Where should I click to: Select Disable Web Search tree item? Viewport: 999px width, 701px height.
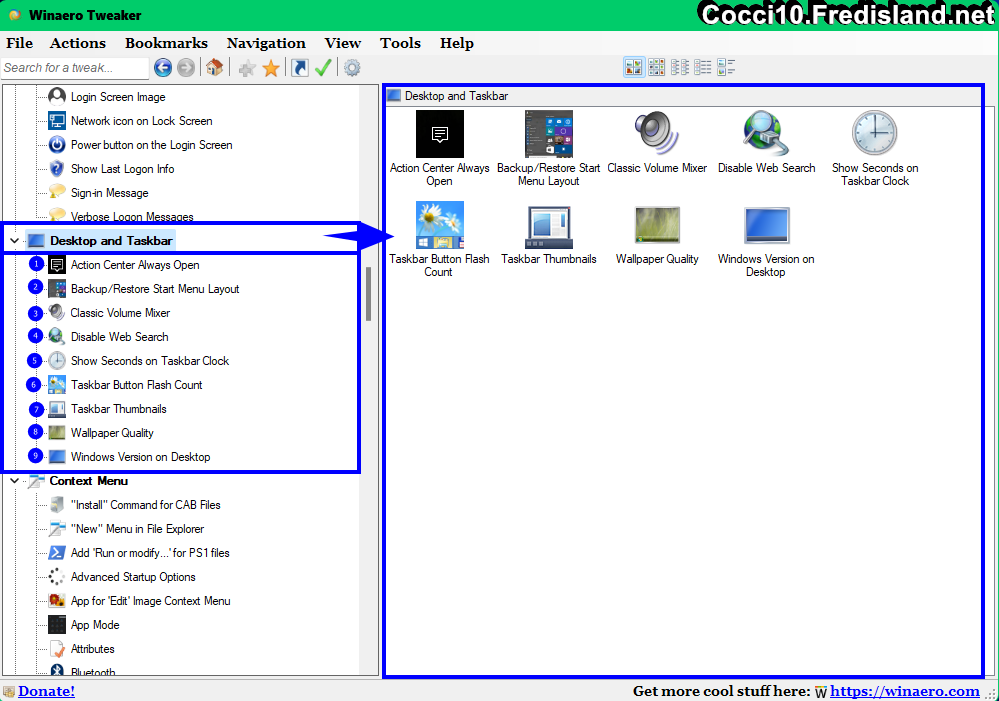click(x=119, y=337)
